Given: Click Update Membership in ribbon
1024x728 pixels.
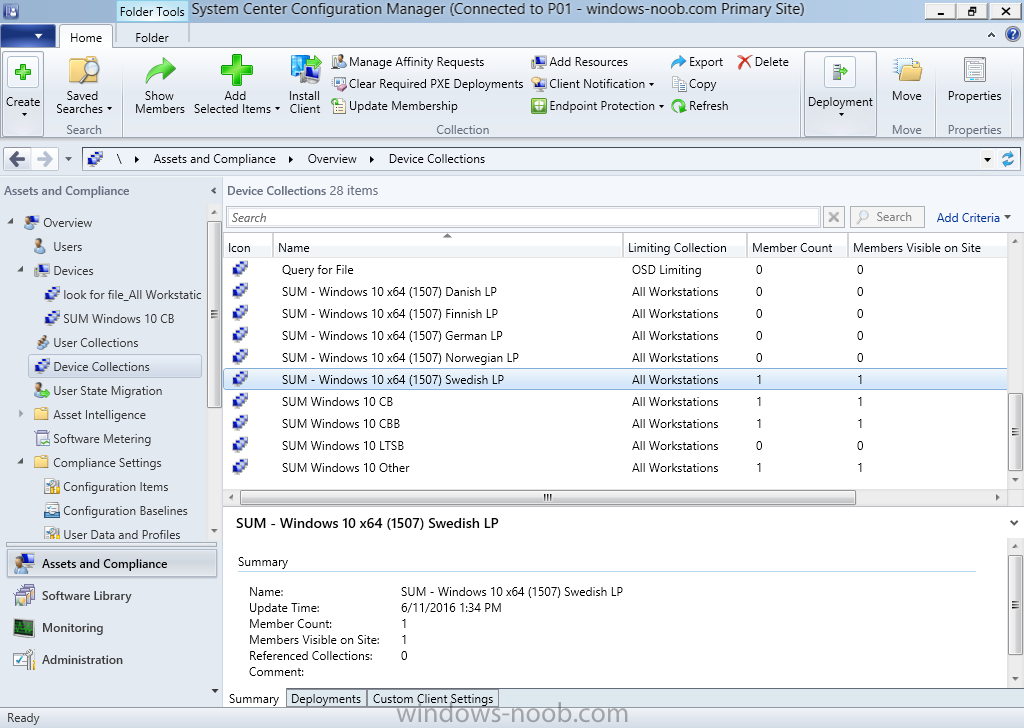Looking at the screenshot, I should pyautogui.click(x=394, y=106).
